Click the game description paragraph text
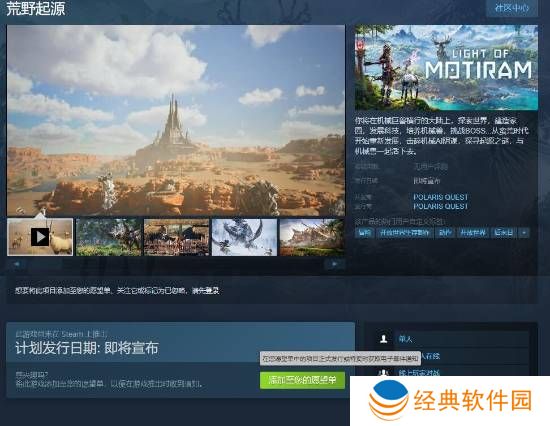 click(x=442, y=136)
